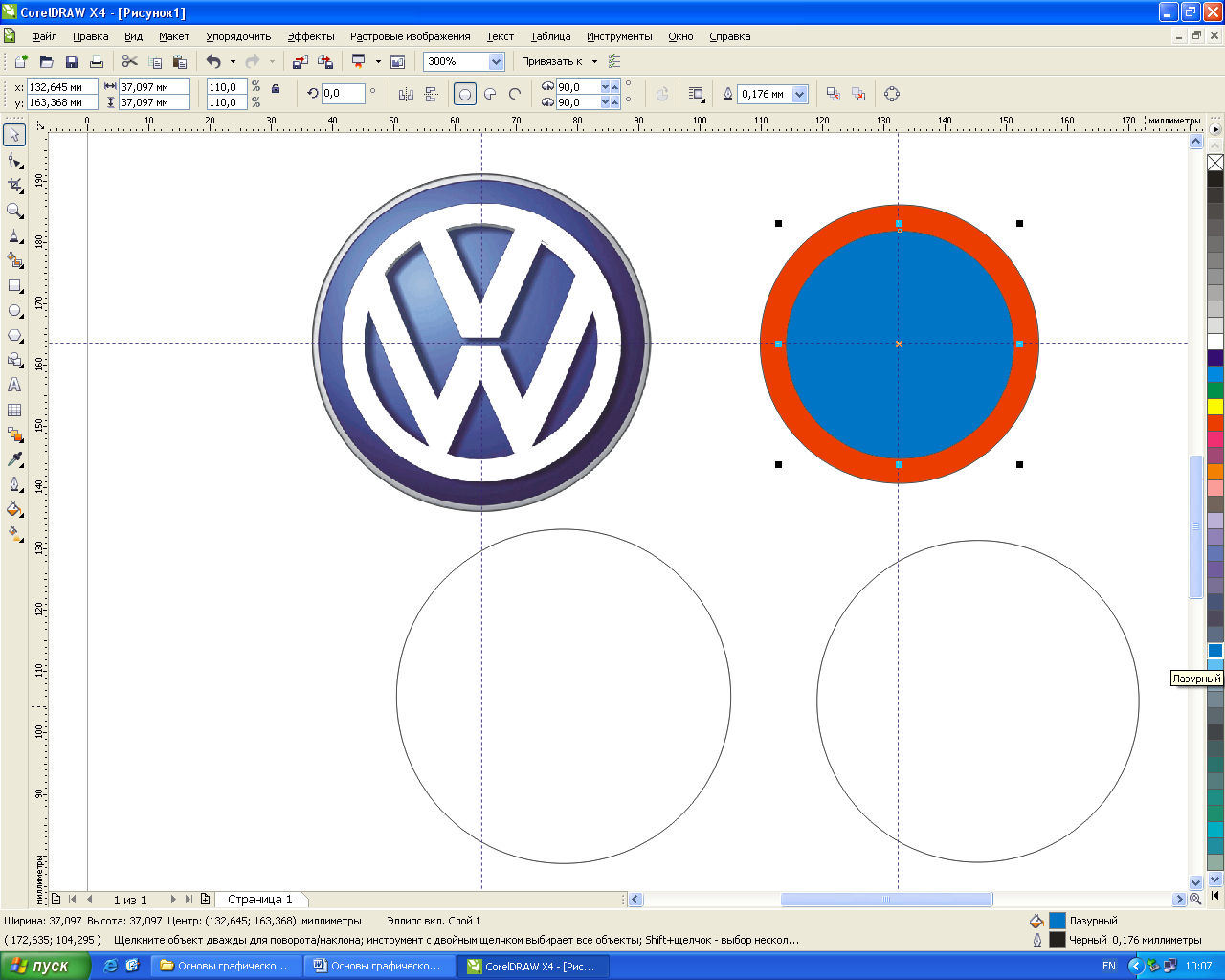The height and width of the screenshot is (980, 1225).
Task: Select the Ellipse tool in toolbox
Action: click(x=14, y=310)
